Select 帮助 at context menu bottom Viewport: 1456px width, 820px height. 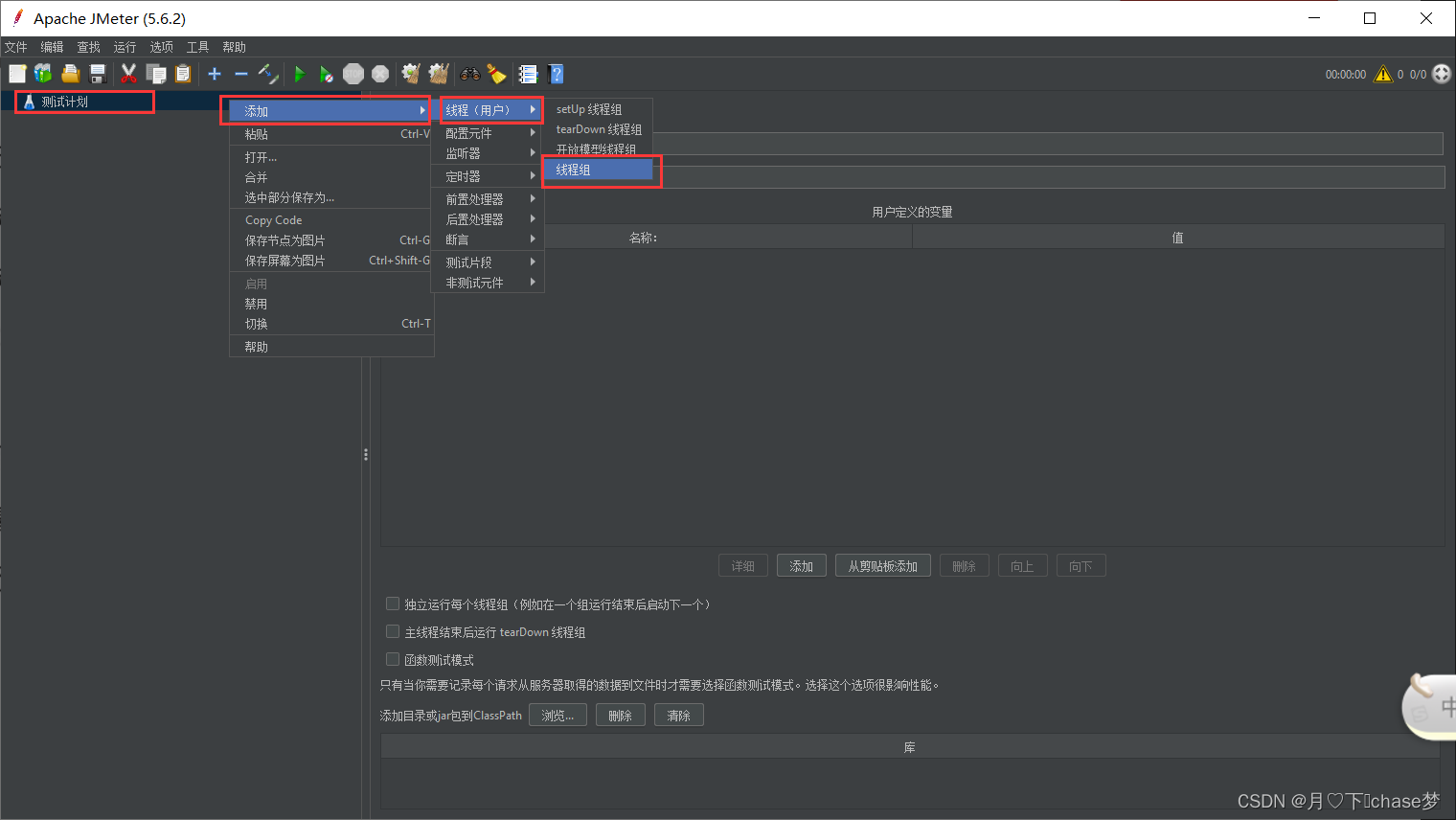click(x=331, y=347)
